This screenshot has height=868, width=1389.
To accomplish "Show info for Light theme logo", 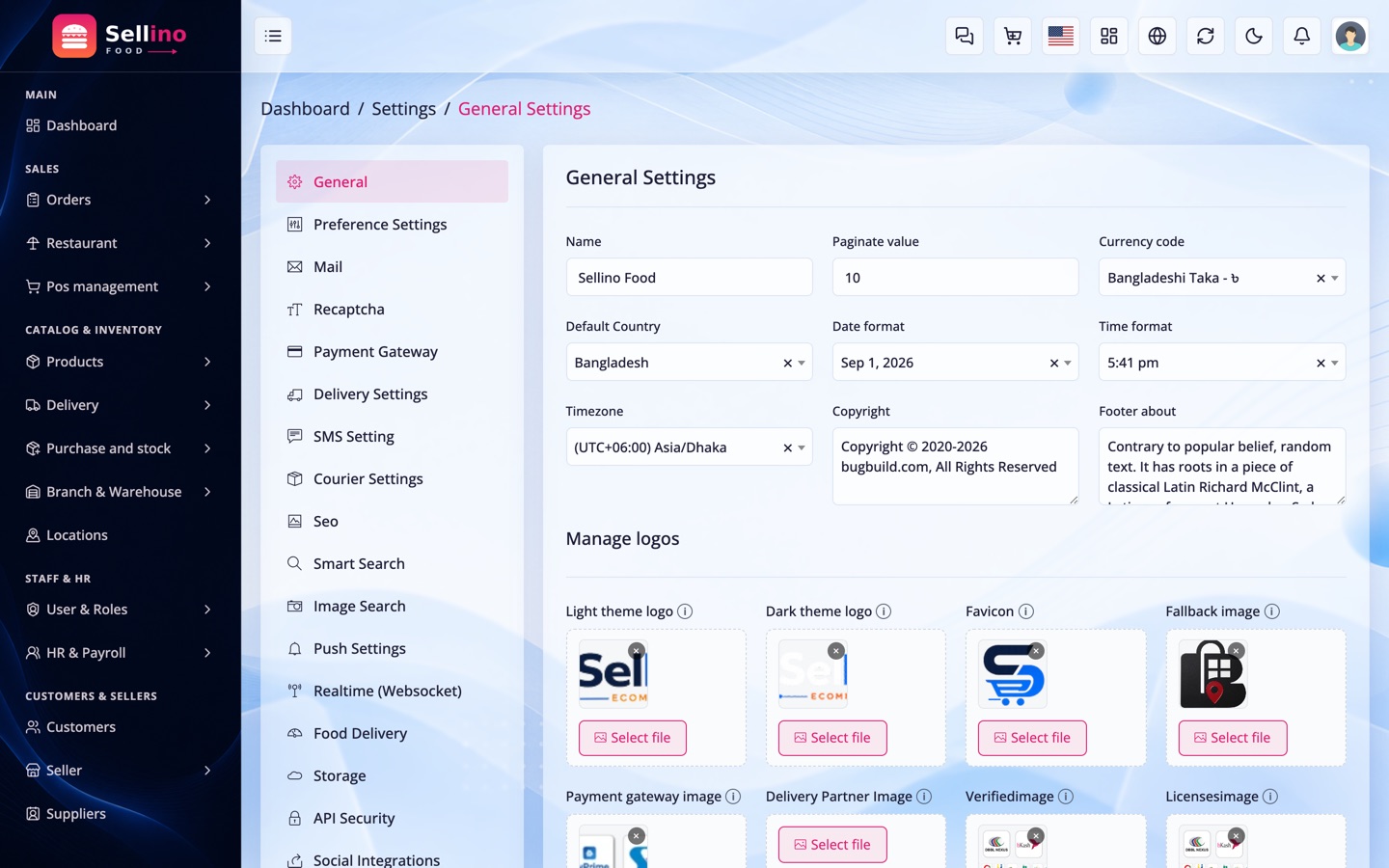I will [x=685, y=611].
